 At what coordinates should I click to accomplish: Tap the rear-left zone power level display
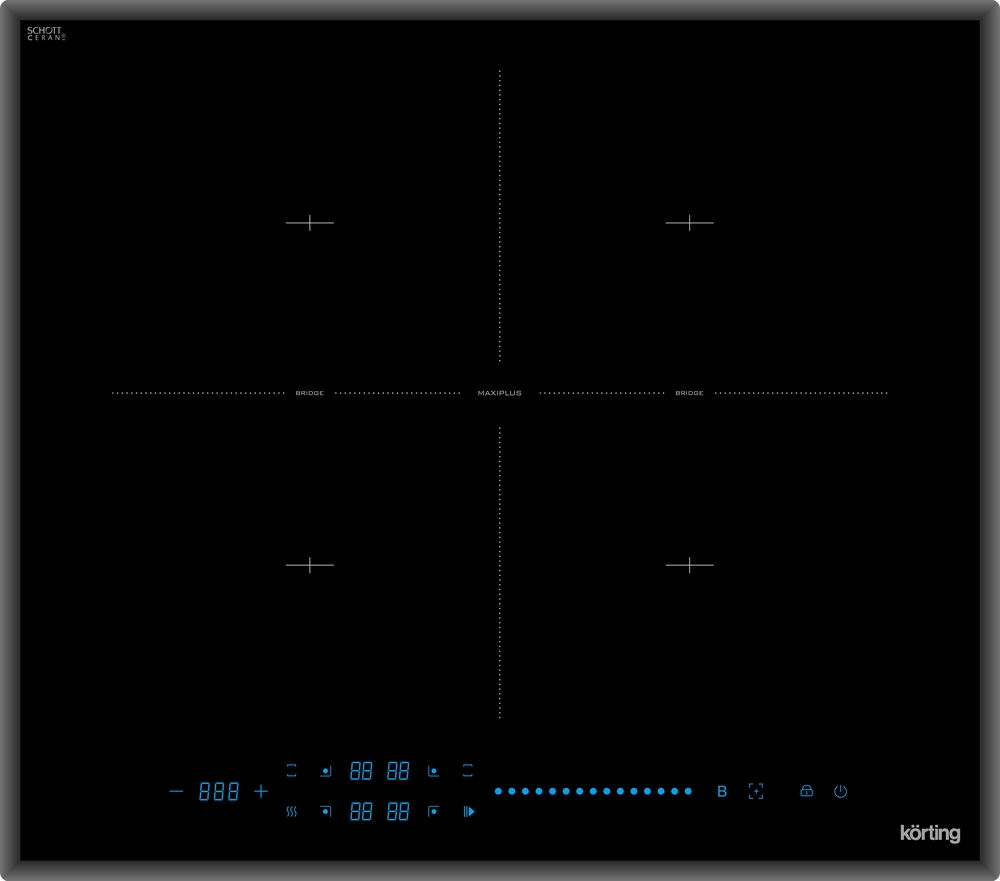(x=361, y=771)
